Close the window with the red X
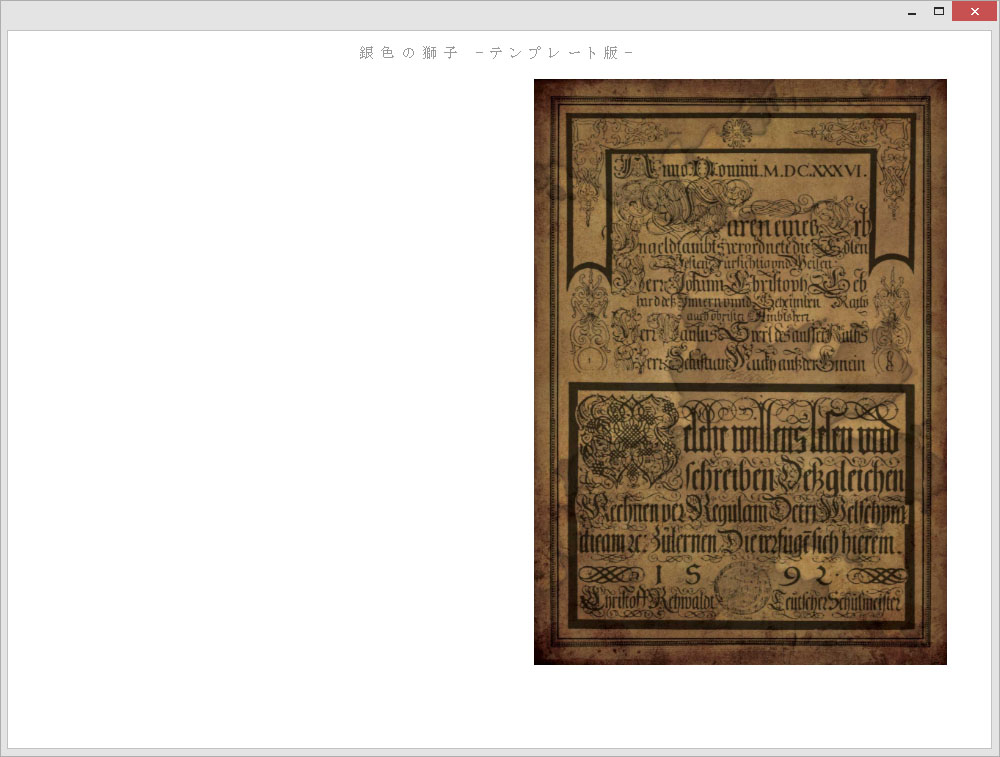This screenshot has width=1000, height=757. click(x=974, y=11)
